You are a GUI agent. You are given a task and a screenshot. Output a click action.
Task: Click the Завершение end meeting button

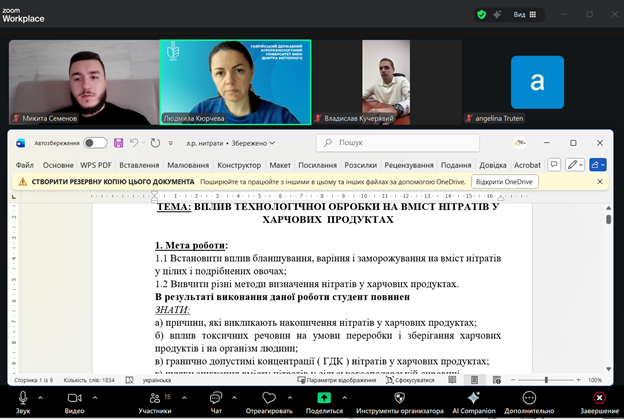(x=598, y=398)
